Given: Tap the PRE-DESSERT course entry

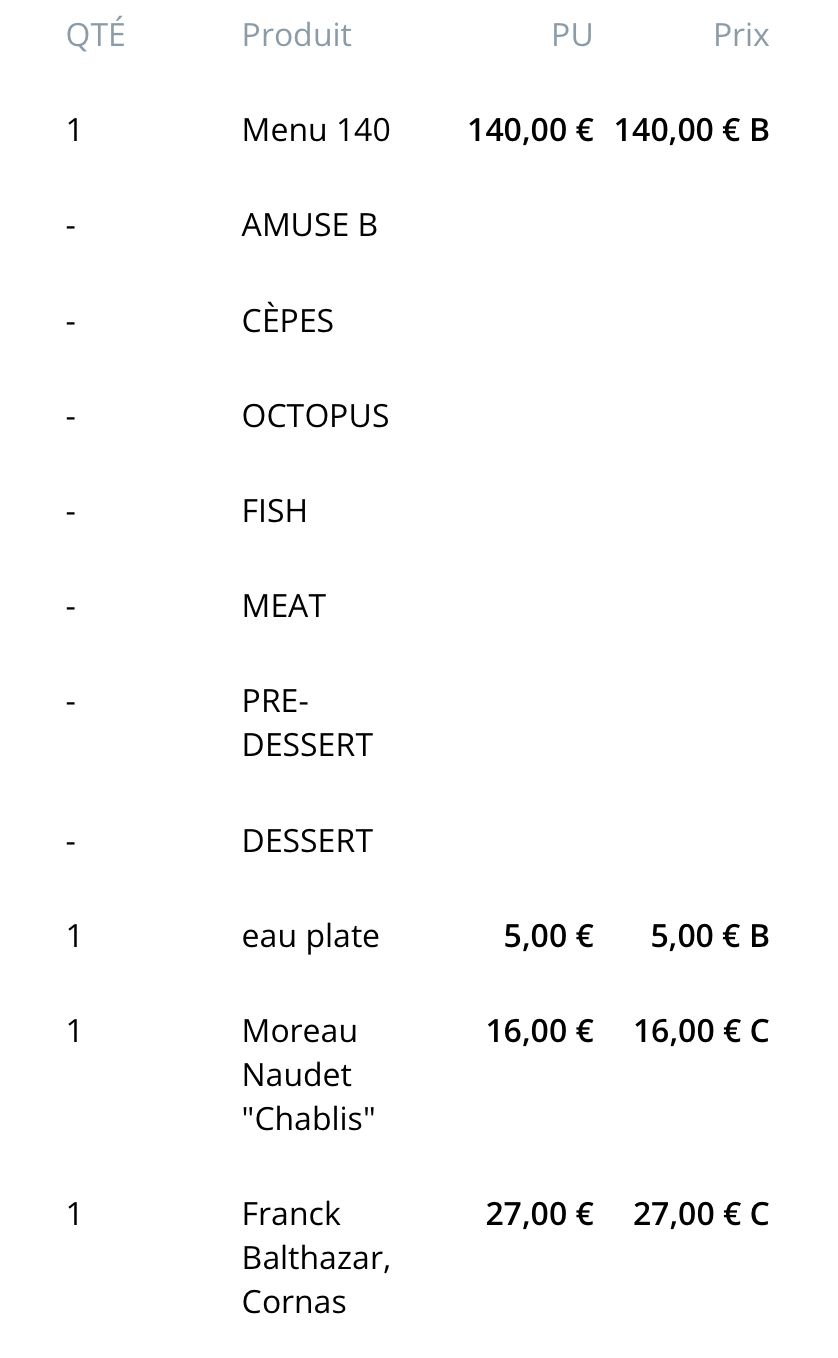Looking at the screenshot, I should 306,723.
